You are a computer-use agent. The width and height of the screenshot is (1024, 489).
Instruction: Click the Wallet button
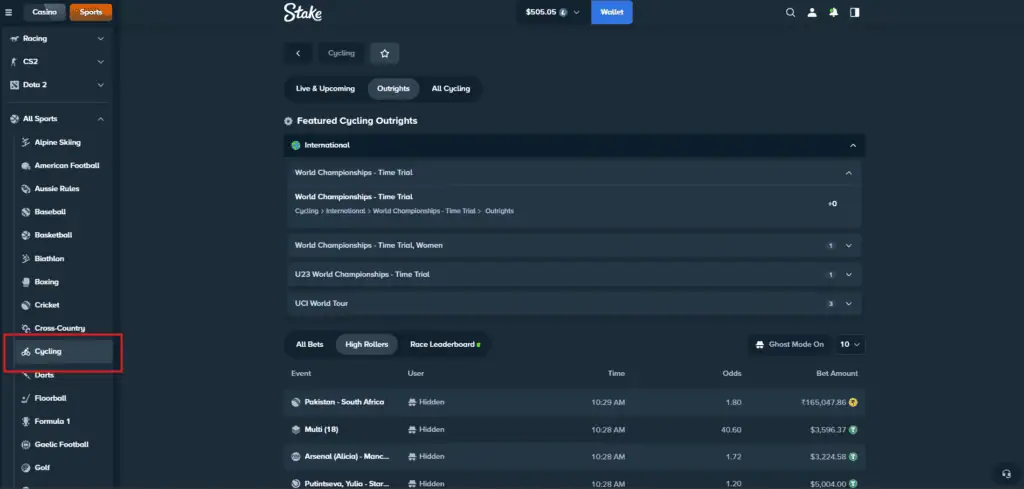(x=611, y=12)
